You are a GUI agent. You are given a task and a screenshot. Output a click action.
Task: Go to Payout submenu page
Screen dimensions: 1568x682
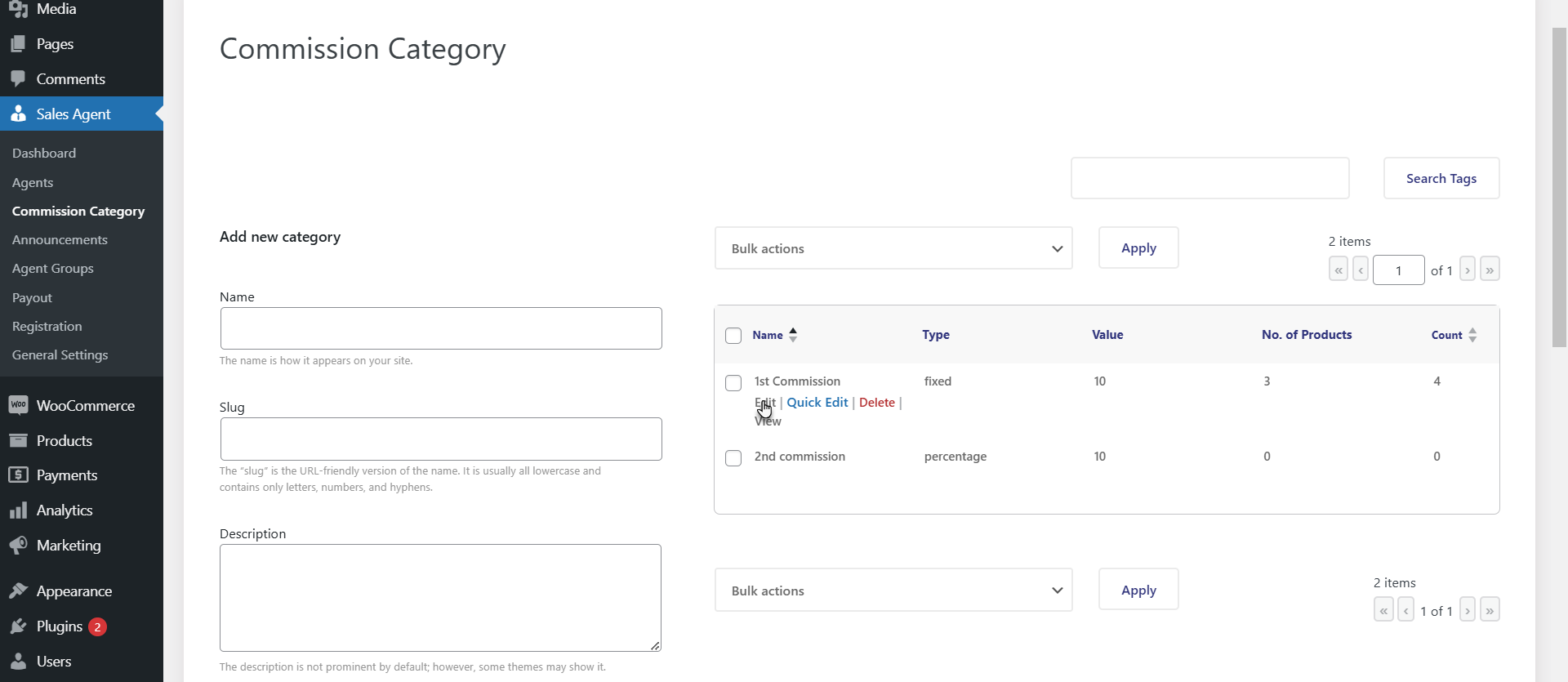(x=32, y=297)
